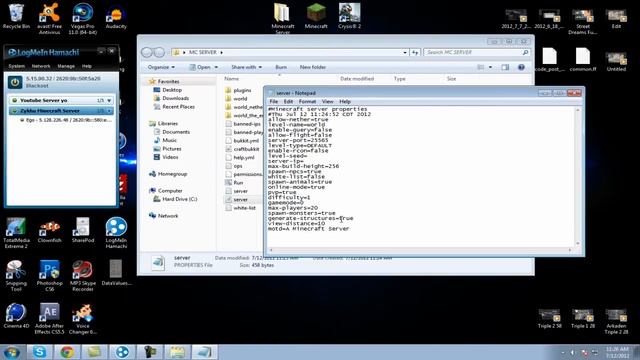The image size is (640, 360).
Task: Launch Photoshop CS6 from the desktop
Action: click(x=49, y=276)
